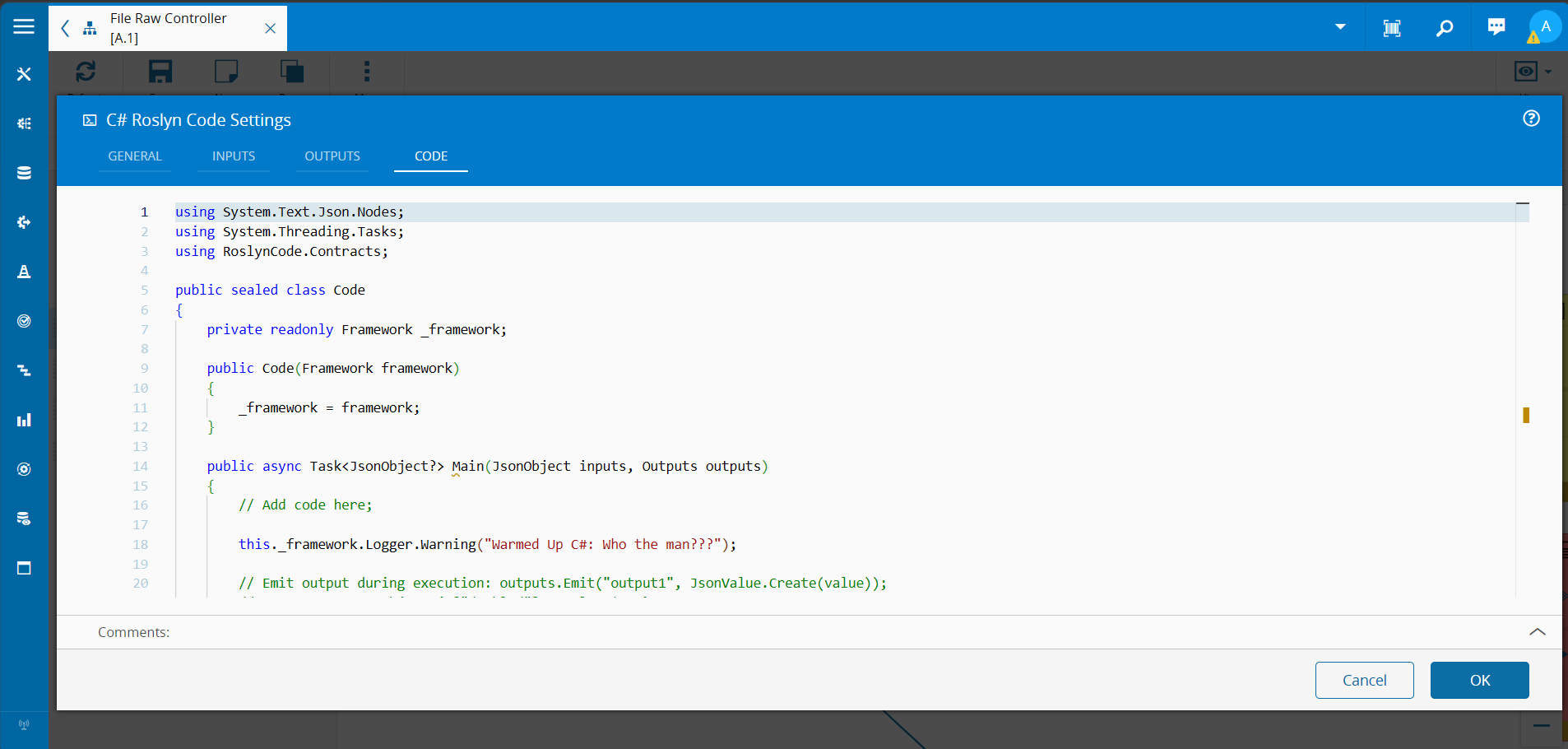Click the broadcast signal icon at sidebar bottom
This screenshot has height=749, width=1568.
pyautogui.click(x=24, y=725)
